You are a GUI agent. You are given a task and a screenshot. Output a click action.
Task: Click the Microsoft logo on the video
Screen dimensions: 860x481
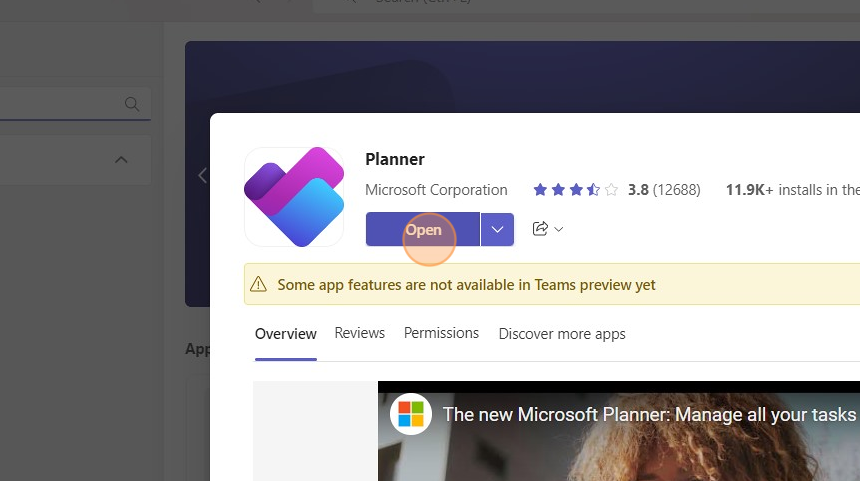pos(411,414)
